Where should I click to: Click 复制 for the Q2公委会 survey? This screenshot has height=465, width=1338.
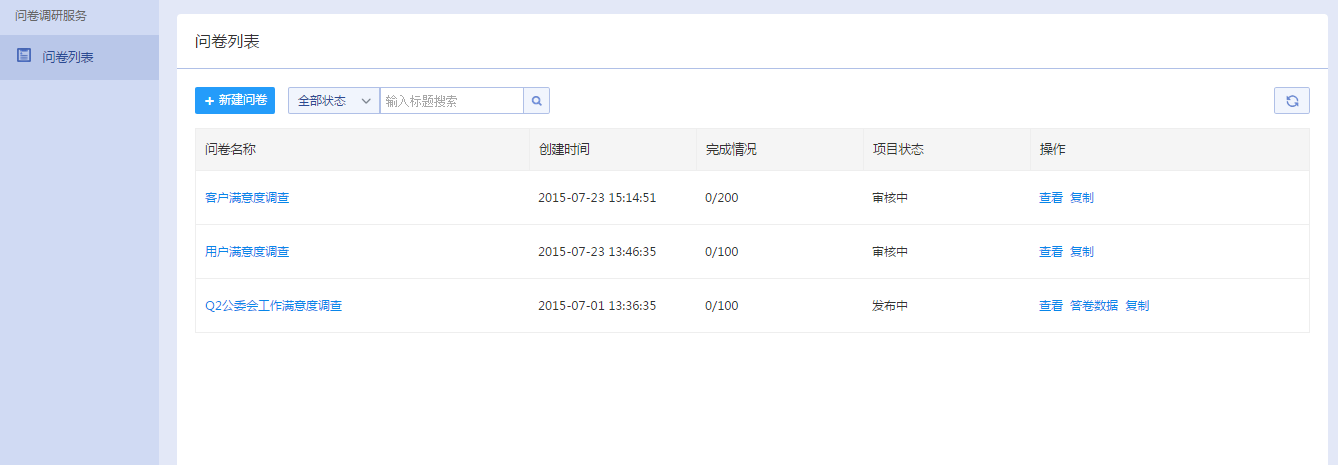tap(1138, 306)
